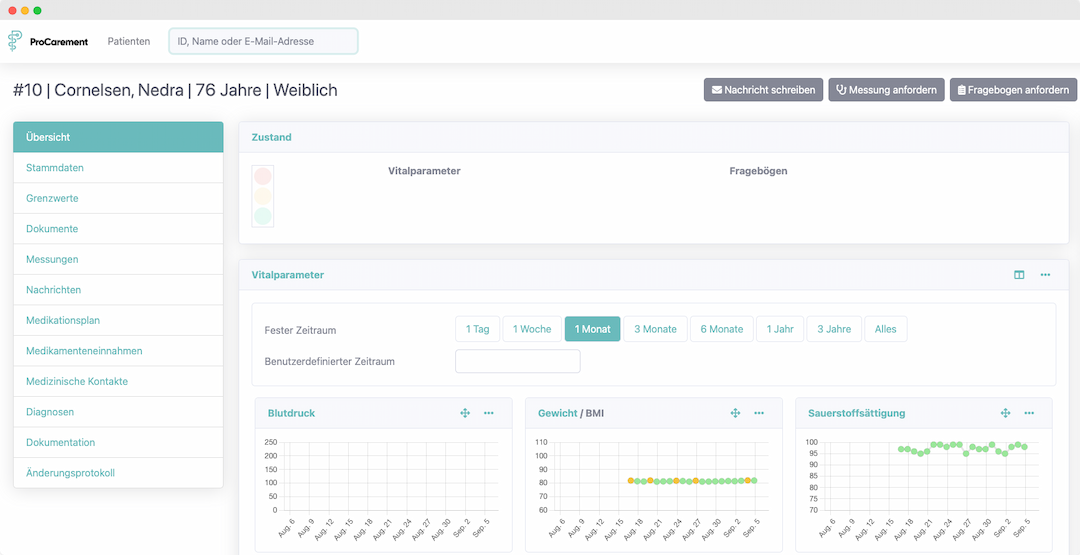Select the Alles time range
The image size is (1080, 555).
886,329
